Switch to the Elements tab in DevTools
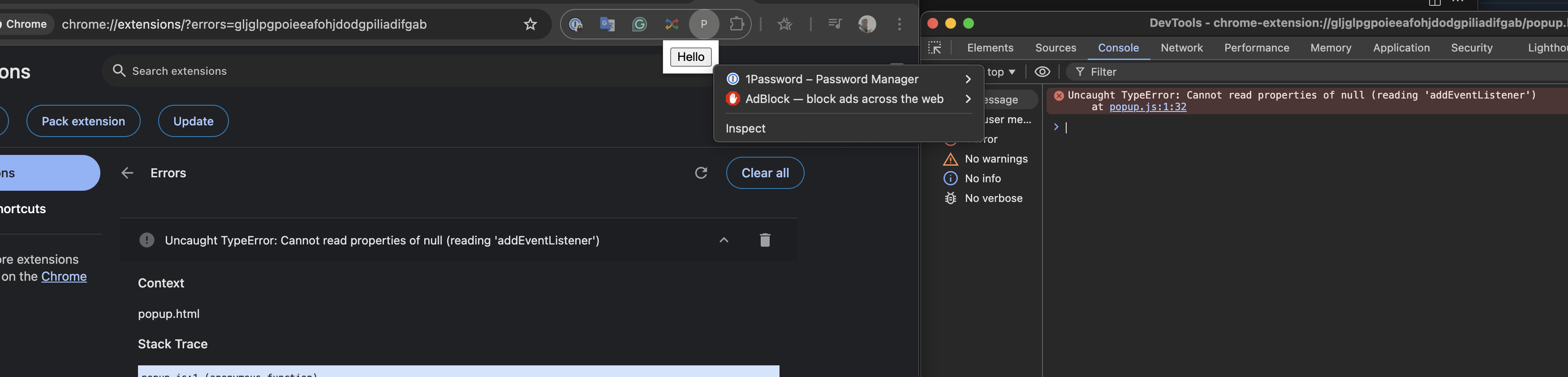The image size is (1568, 377). click(991, 48)
